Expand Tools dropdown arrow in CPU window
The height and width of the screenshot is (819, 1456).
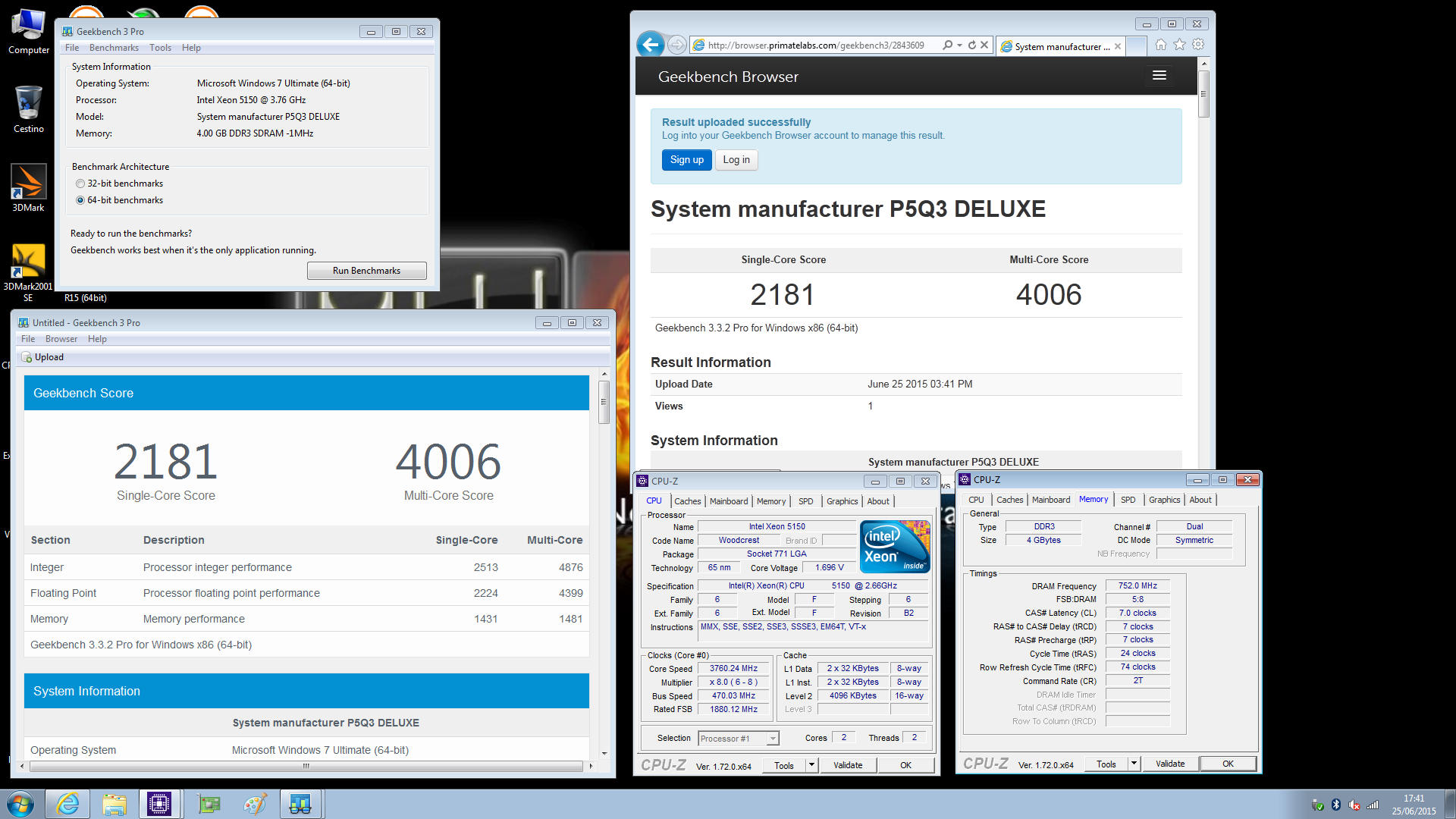[811, 765]
